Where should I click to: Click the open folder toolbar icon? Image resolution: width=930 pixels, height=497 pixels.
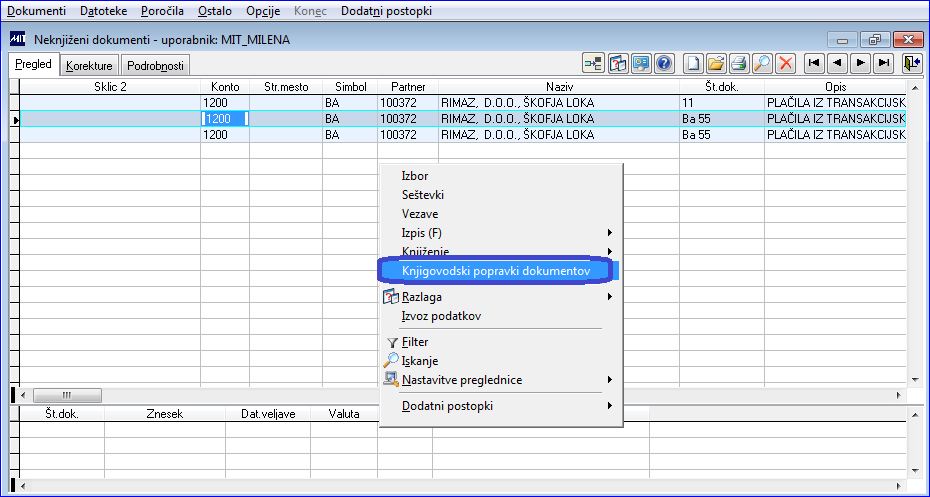pyautogui.click(x=716, y=63)
